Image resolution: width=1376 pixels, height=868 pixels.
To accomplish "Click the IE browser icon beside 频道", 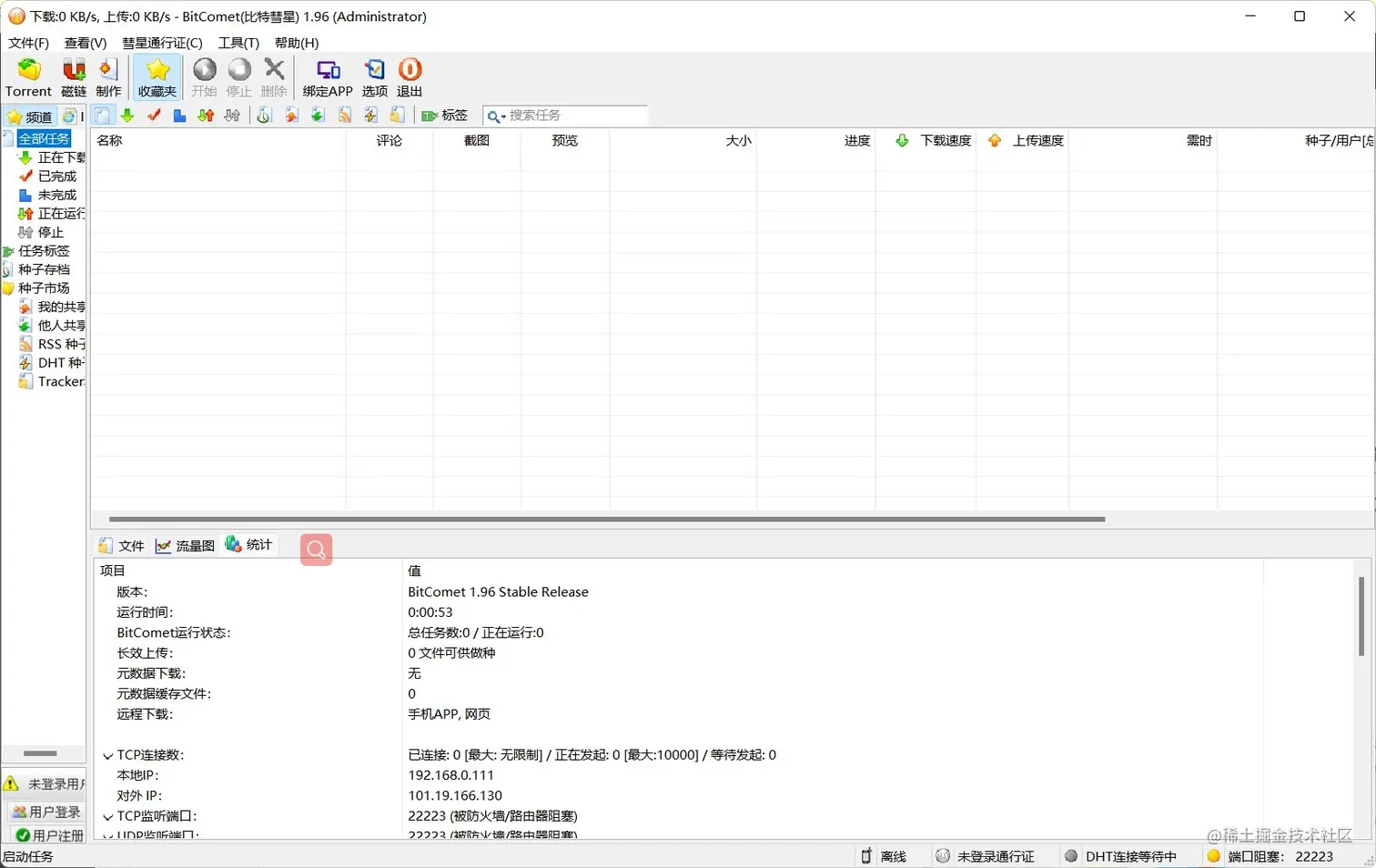I will [x=69, y=116].
